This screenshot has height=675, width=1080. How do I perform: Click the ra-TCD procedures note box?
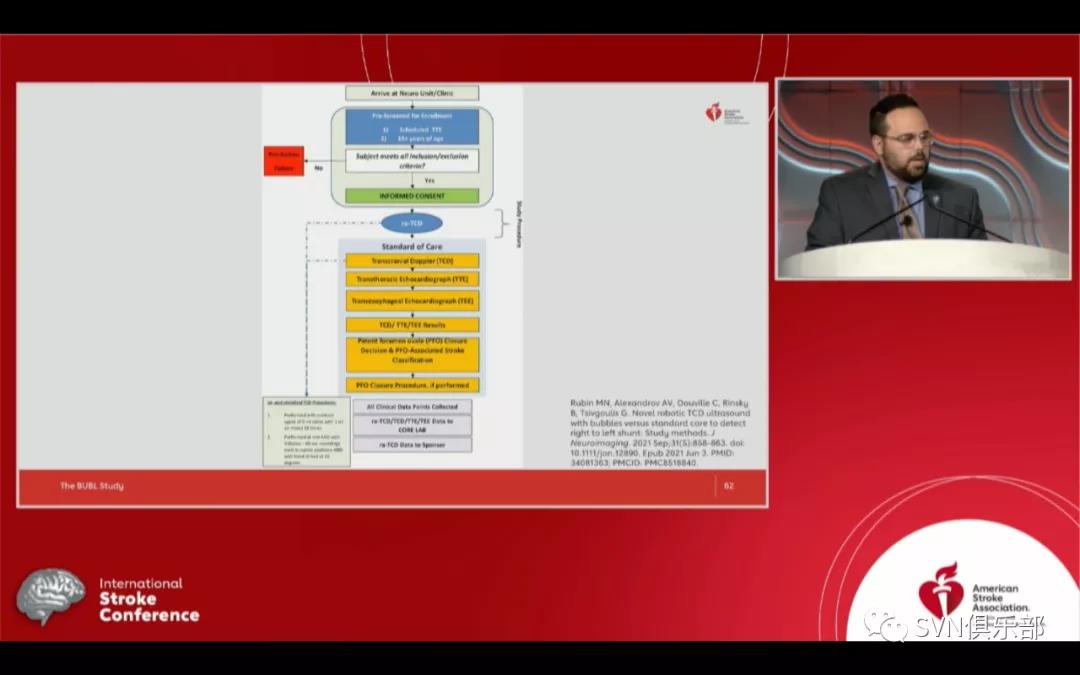click(x=307, y=432)
